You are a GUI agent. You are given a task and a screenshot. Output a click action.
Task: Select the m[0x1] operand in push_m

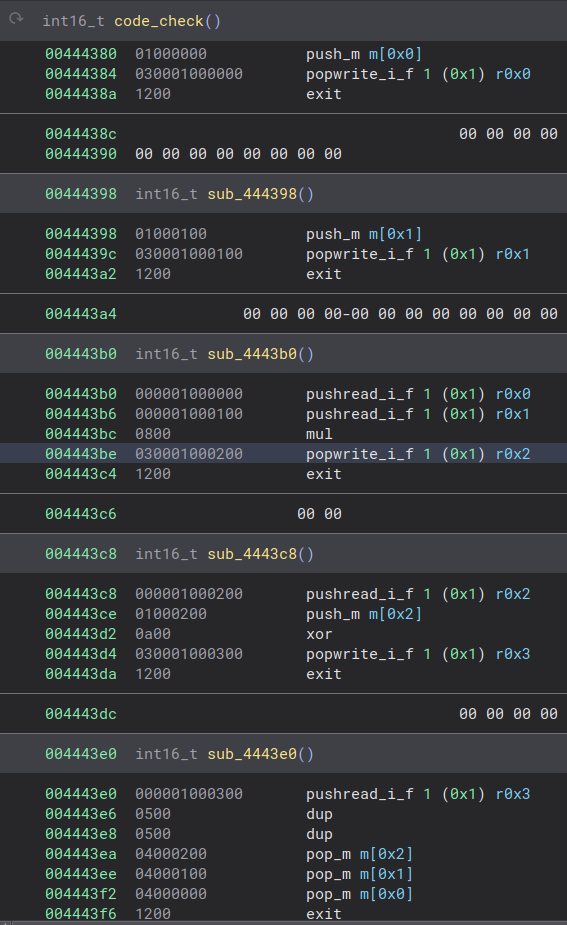(395, 234)
